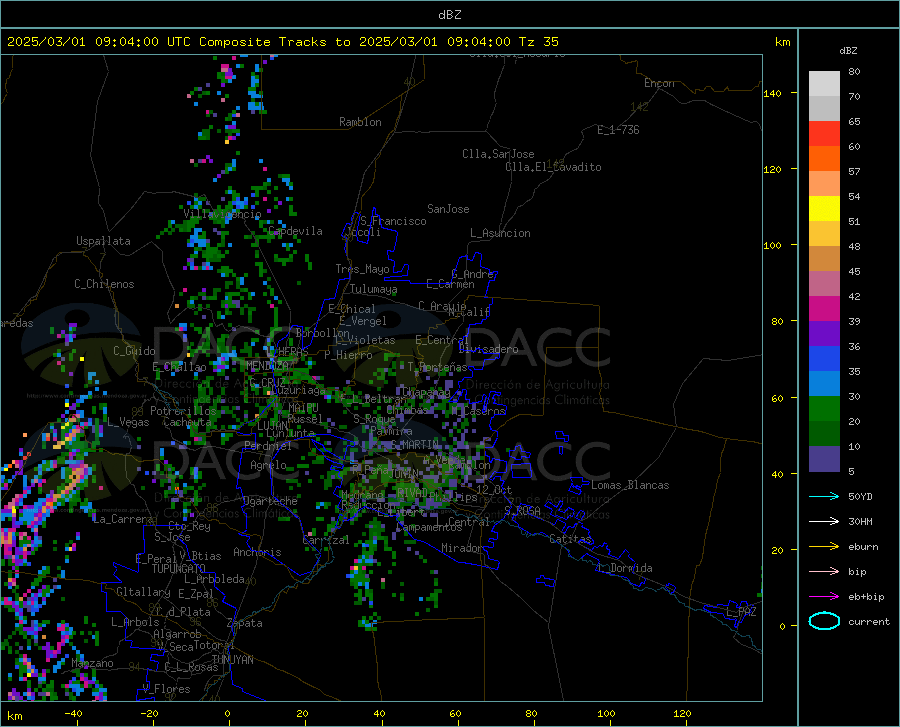Image resolution: width=900 pixels, height=727 pixels.
Task: Pick the light gray swatch between 80 and 70
Action: click(x=824, y=84)
